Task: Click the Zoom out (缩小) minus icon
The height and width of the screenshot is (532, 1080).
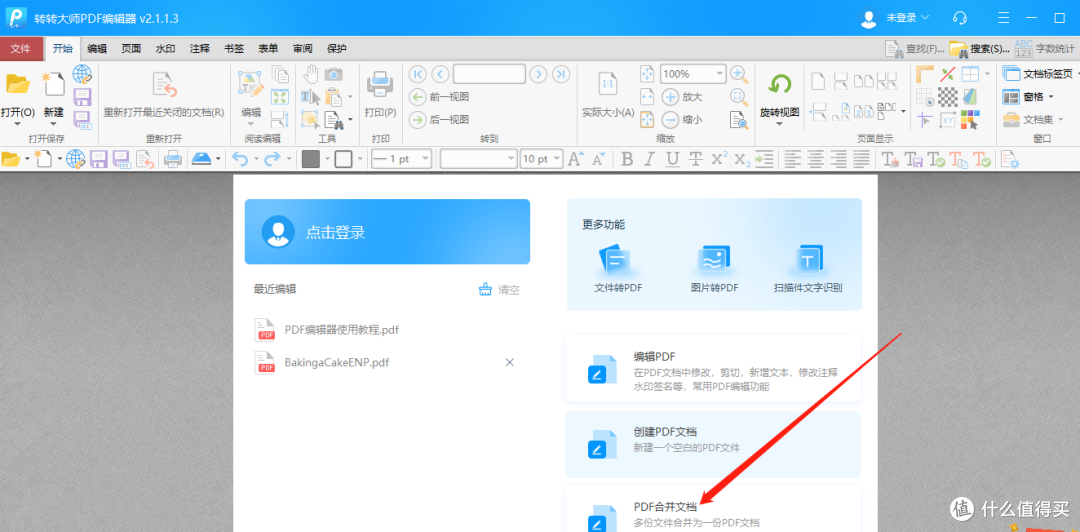Action: tap(672, 119)
